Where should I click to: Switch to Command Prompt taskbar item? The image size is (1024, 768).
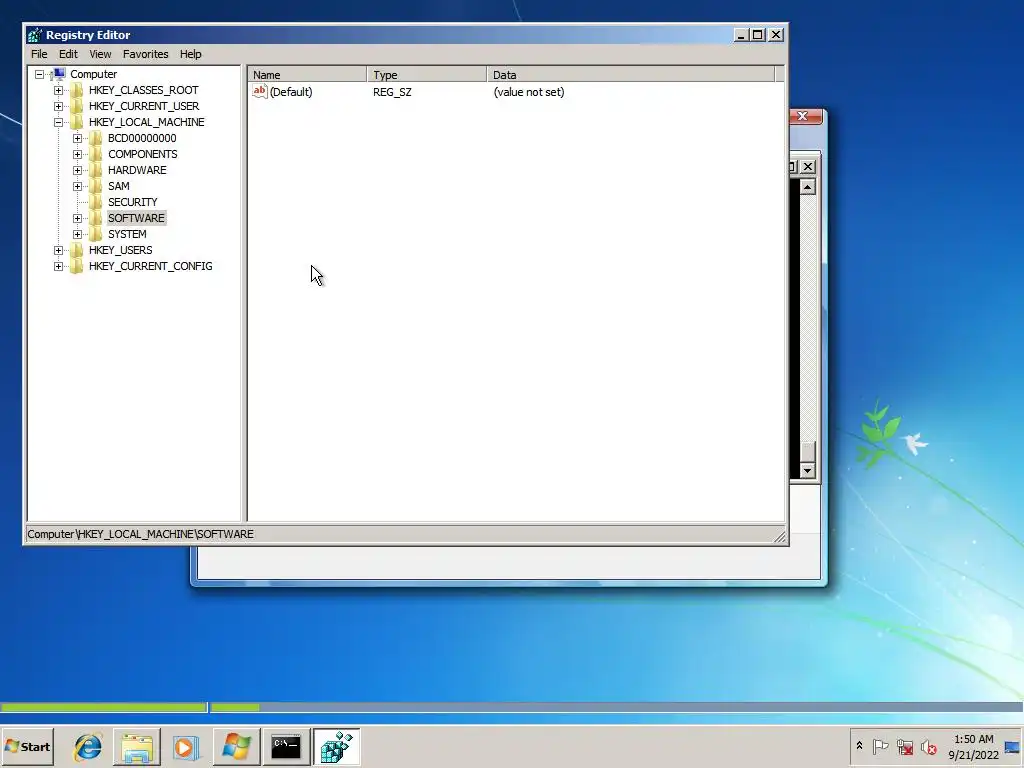[x=286, y=747]
